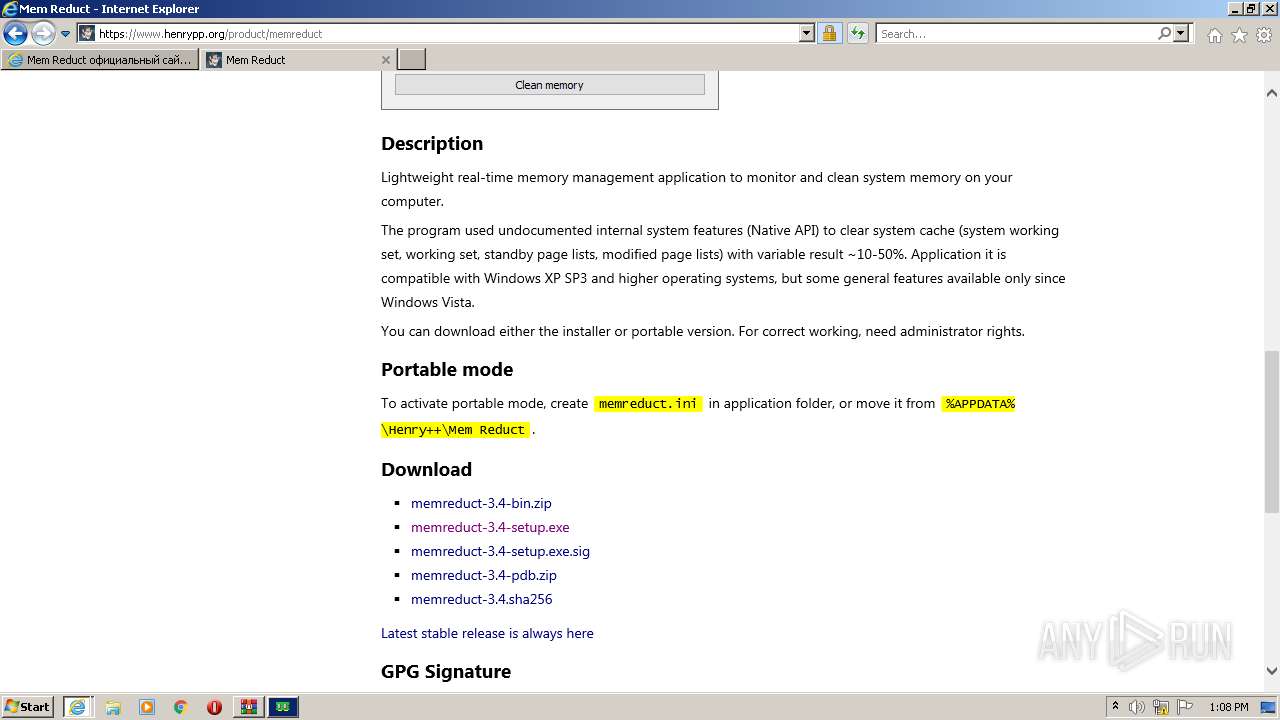1280x720 pixels.
Task: Close the Mem Reduct tab
Action: coord(386,60)
